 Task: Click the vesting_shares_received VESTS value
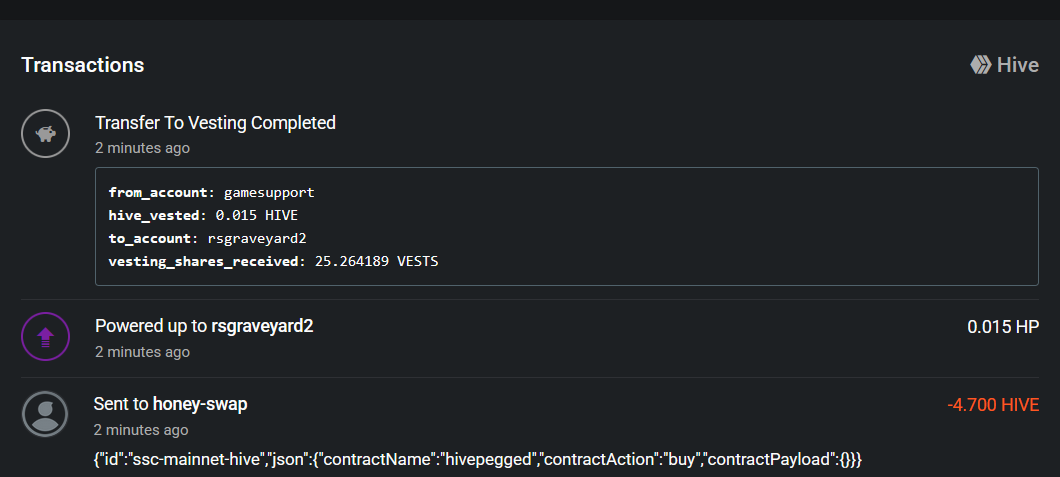pos(377,261)
